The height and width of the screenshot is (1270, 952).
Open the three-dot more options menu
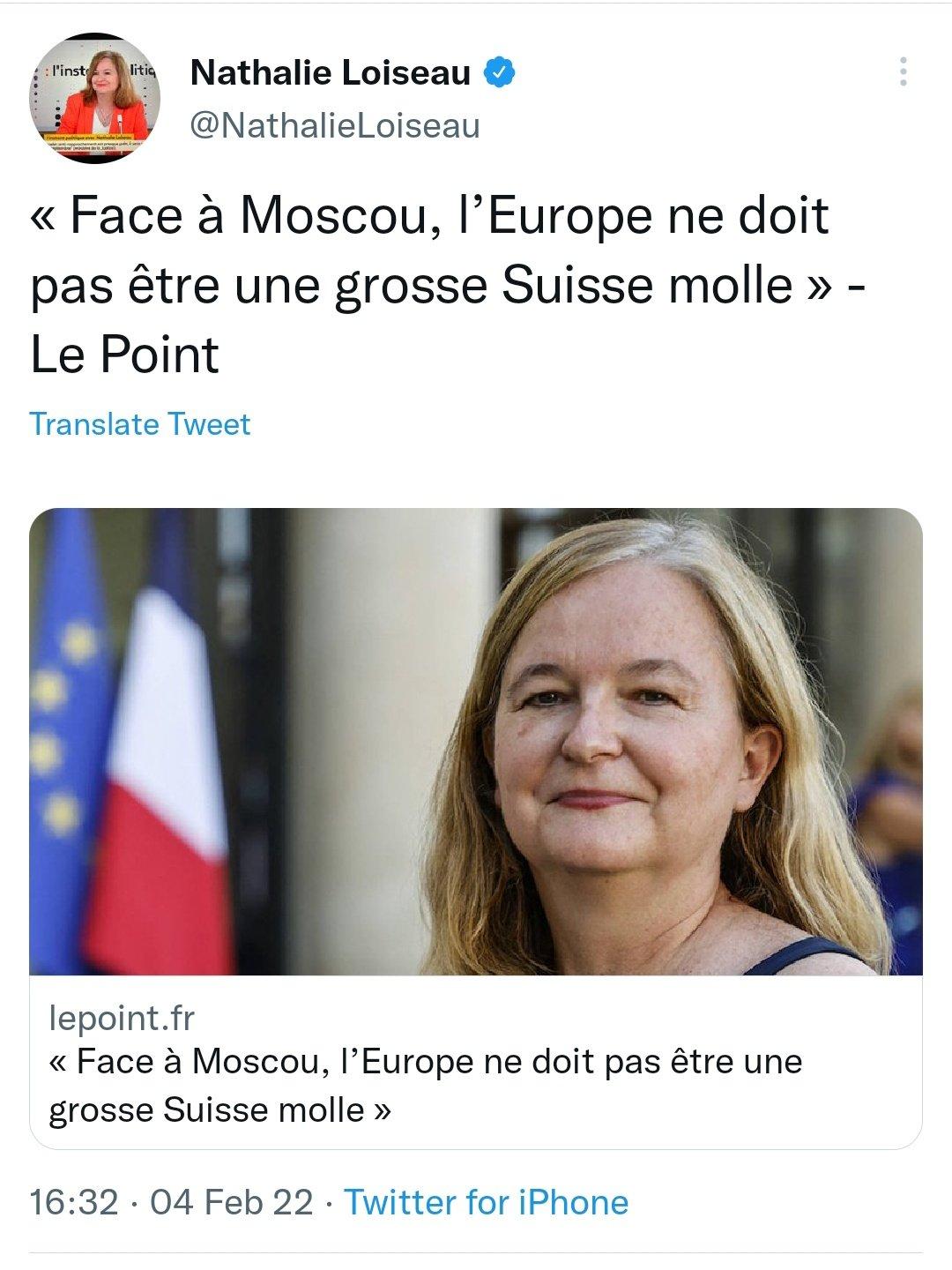pyautogui.click(x=904, y=71)
